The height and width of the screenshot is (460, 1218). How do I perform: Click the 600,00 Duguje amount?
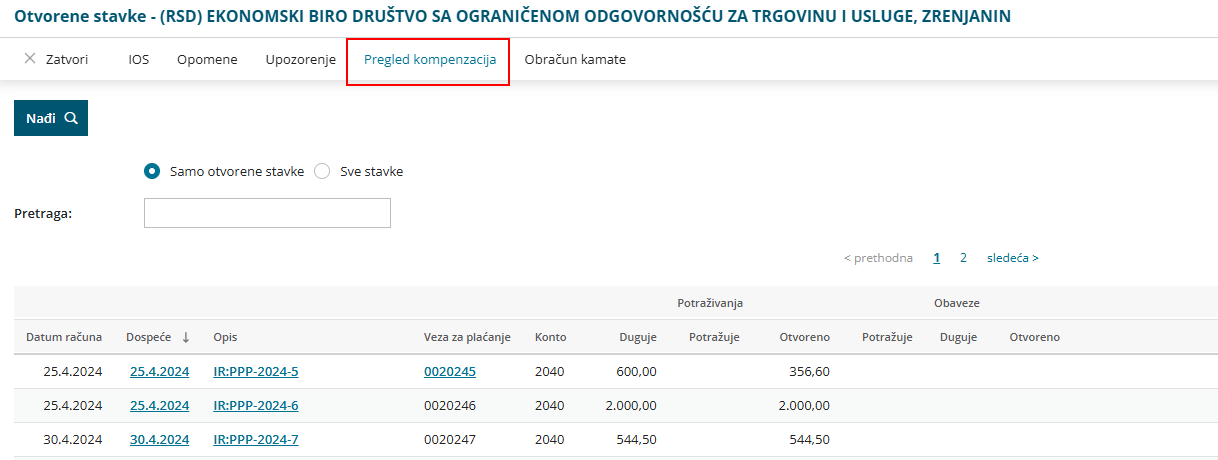636,372
